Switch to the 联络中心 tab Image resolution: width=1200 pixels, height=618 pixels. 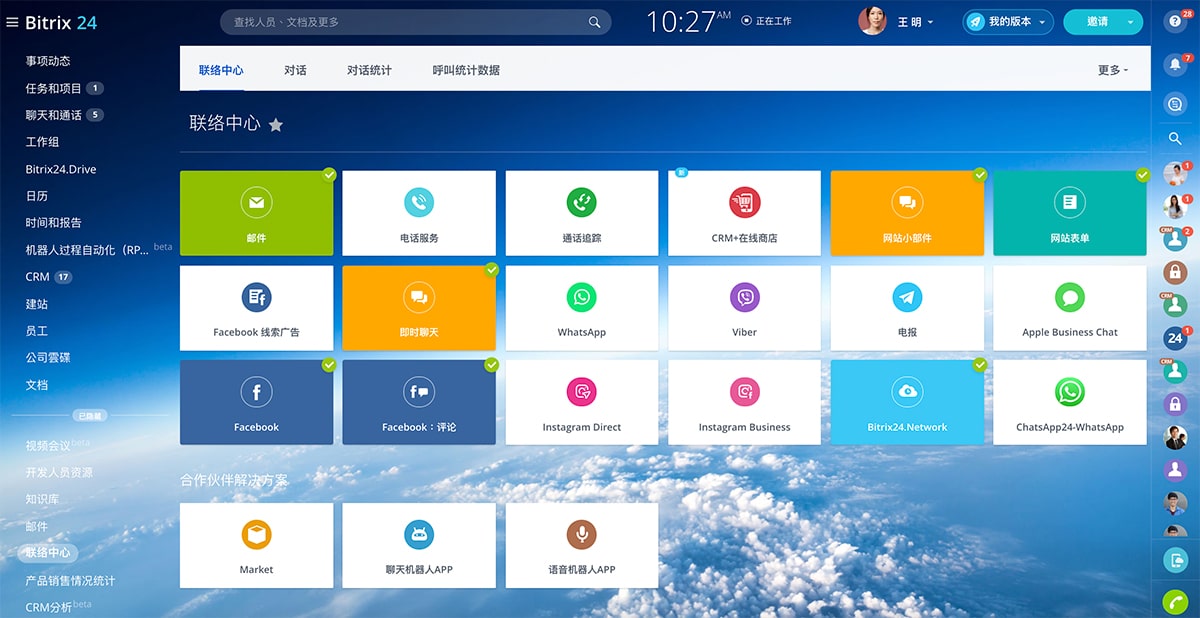[x=221, y=70]
